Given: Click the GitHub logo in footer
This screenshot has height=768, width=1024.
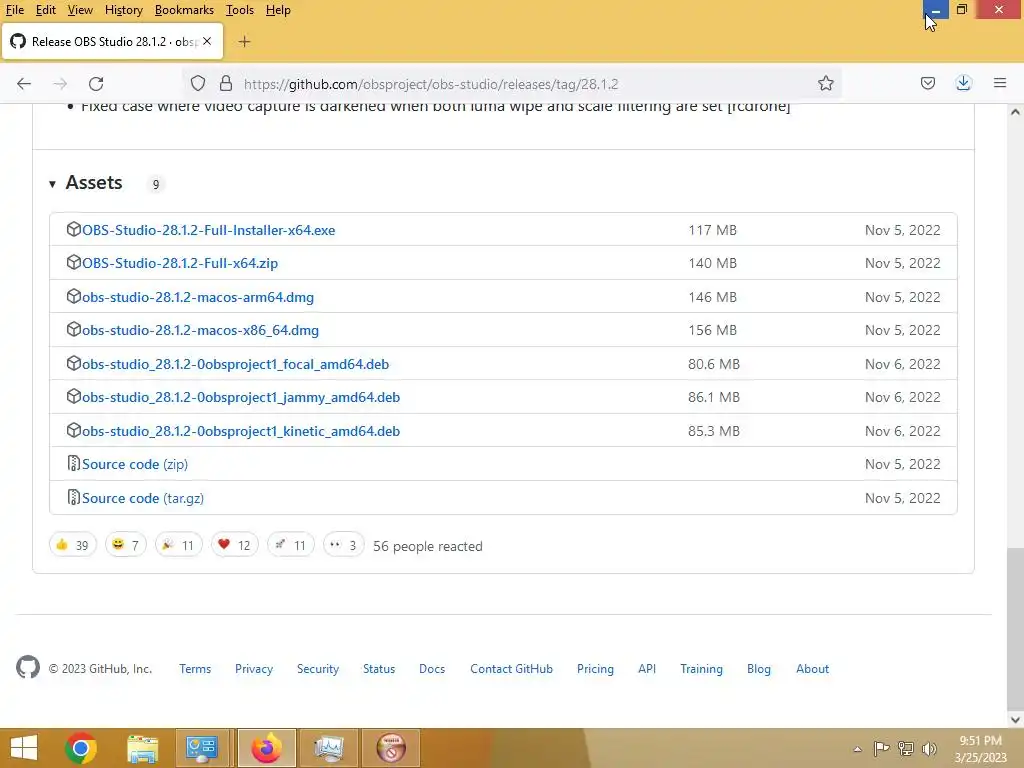Looking at the screenshot, I should [27, 667].
